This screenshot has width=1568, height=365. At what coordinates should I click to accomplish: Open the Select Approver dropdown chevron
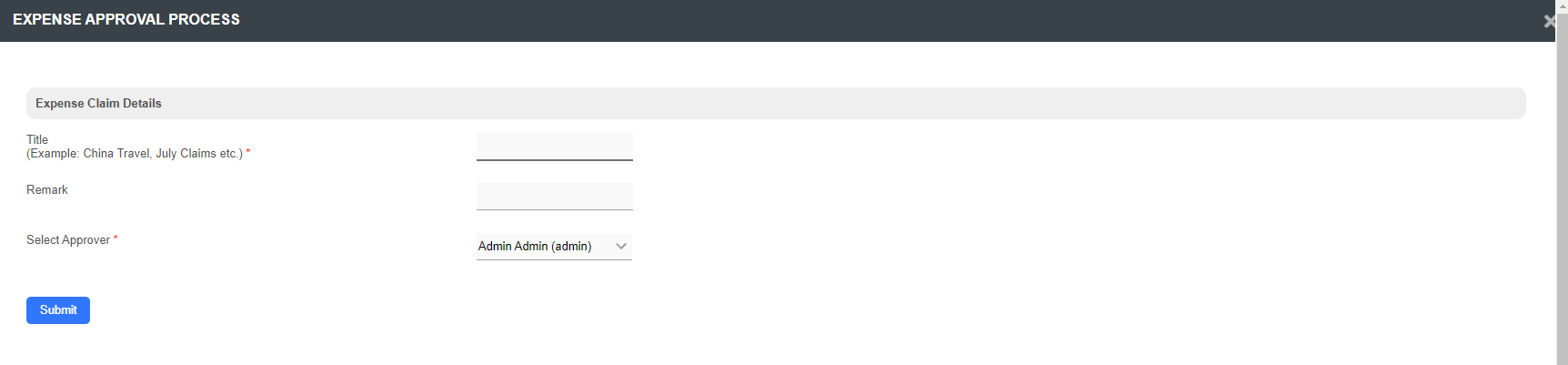pos(621,247)
